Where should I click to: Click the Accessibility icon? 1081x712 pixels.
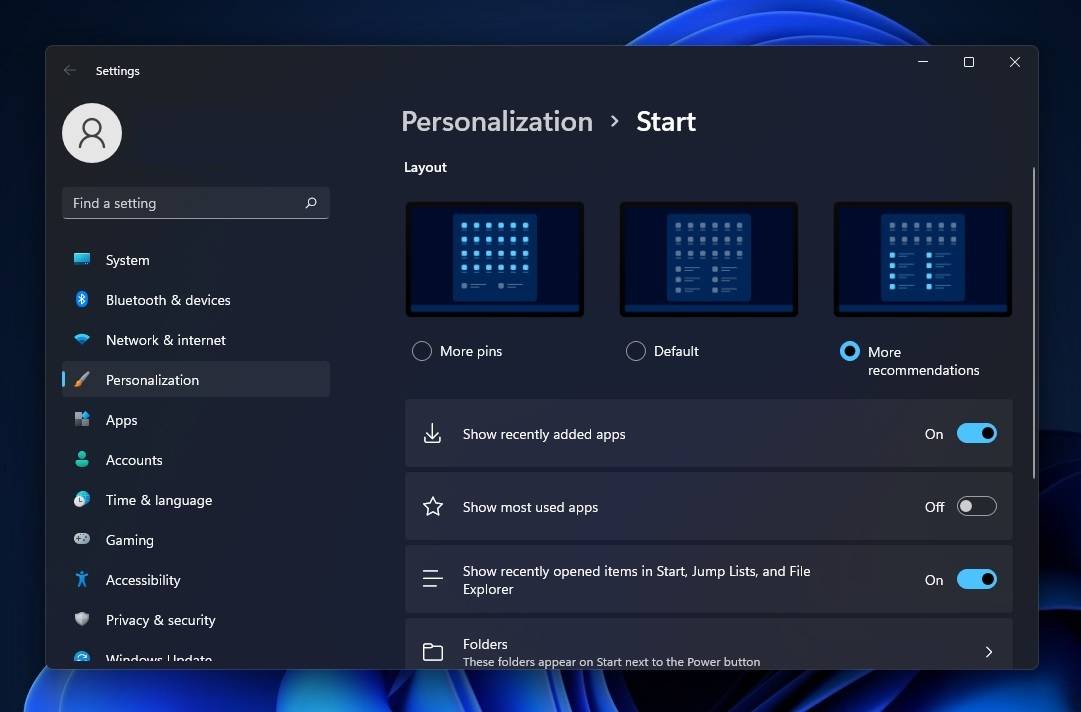(x=81, y=579)
